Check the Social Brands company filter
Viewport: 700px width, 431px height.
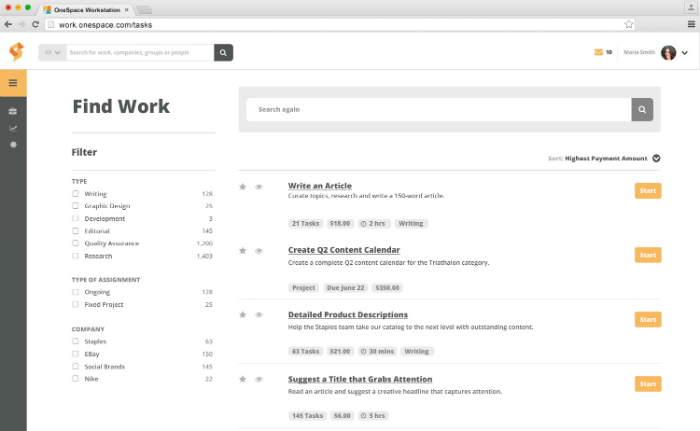(75, 366)
